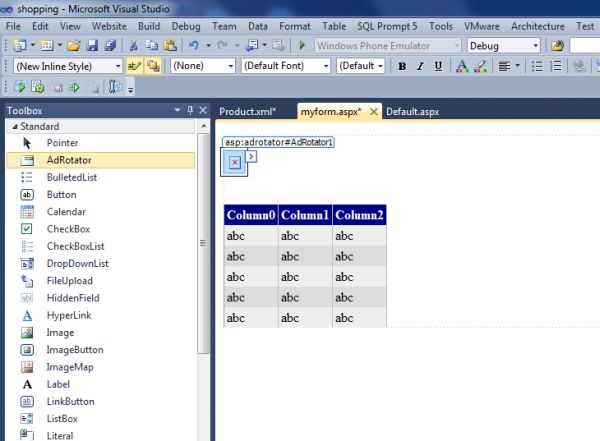Screen dimensions: 600x441
Task: Select BulletedList control in Toolbox
Action: (100, 177)
